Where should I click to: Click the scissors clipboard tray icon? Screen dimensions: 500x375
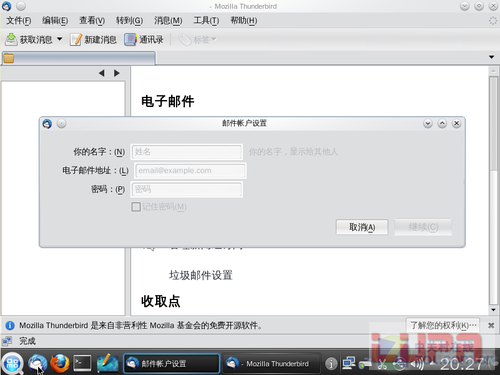tap(382, 365)
